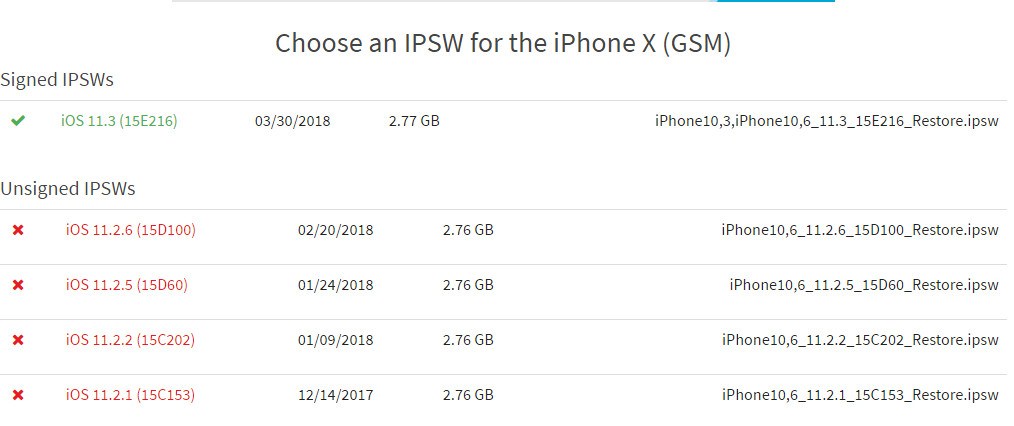1014x426 pixels.
Task: Open the iOS 11.2.2 (15C202) link
Action: point(130,340)
